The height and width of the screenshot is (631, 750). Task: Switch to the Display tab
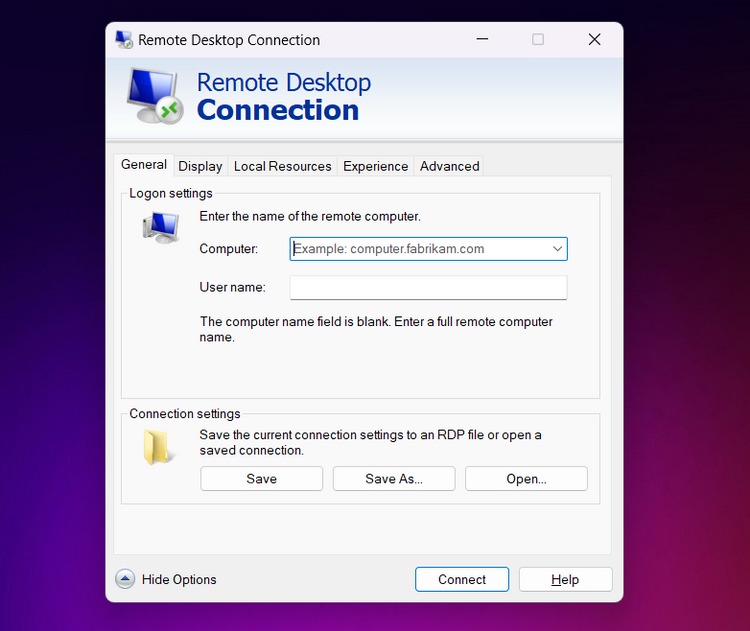coord(200,166)
